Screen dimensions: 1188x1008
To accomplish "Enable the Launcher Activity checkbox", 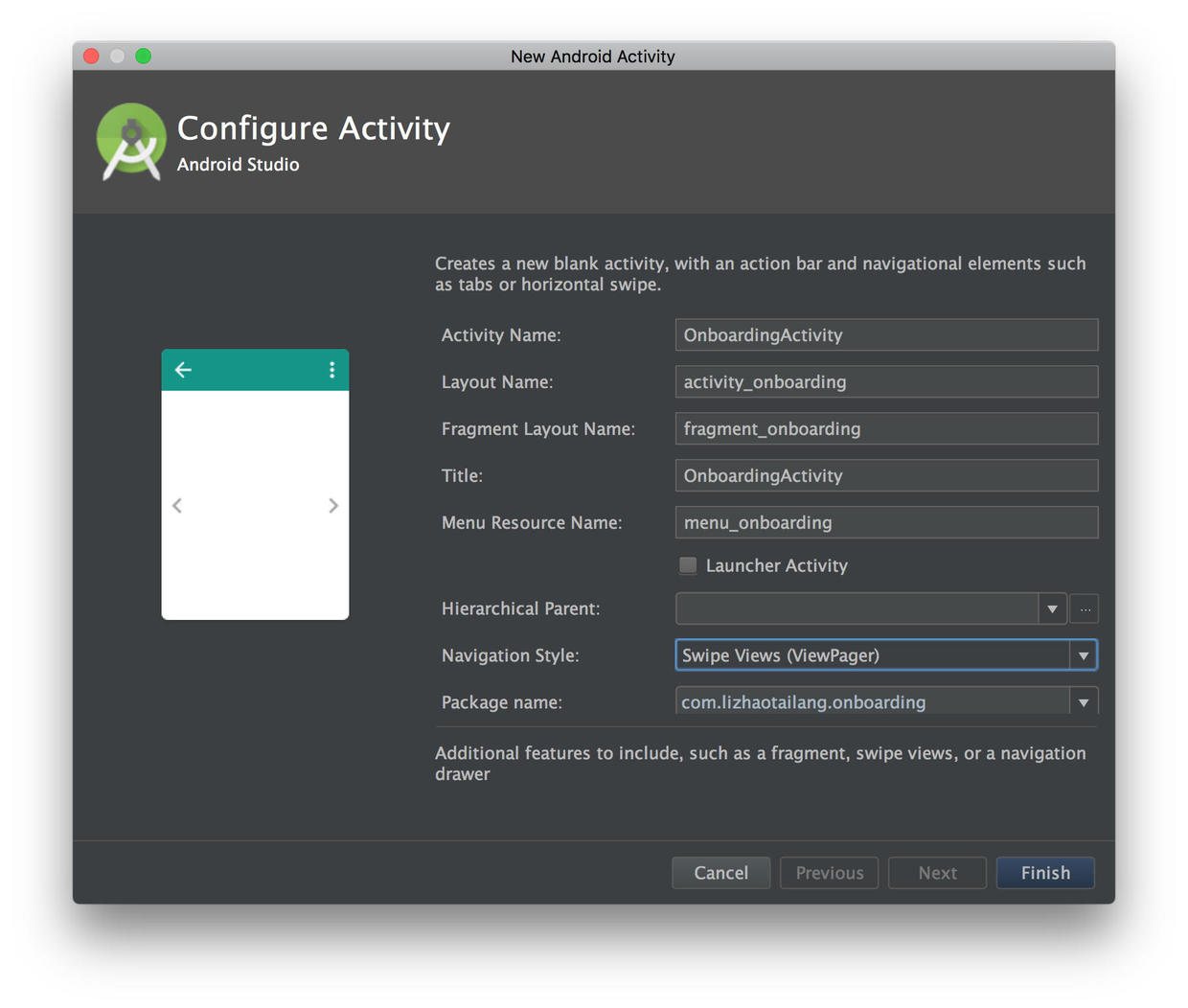I will (688, 565).
